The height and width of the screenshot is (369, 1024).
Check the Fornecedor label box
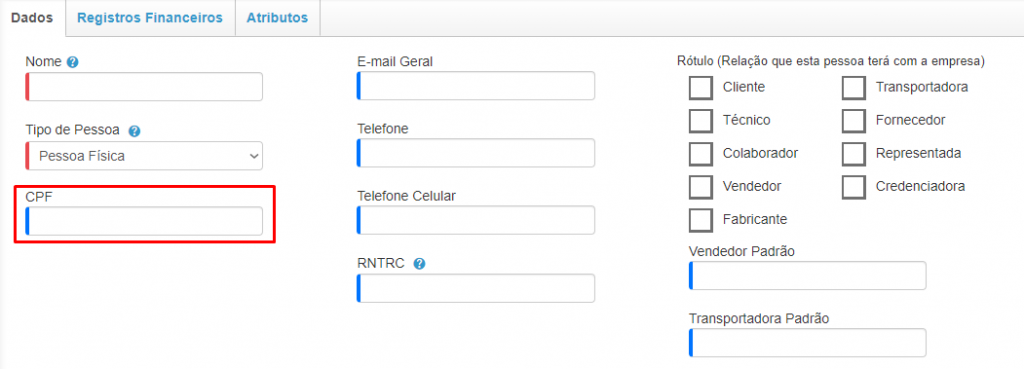854,120
